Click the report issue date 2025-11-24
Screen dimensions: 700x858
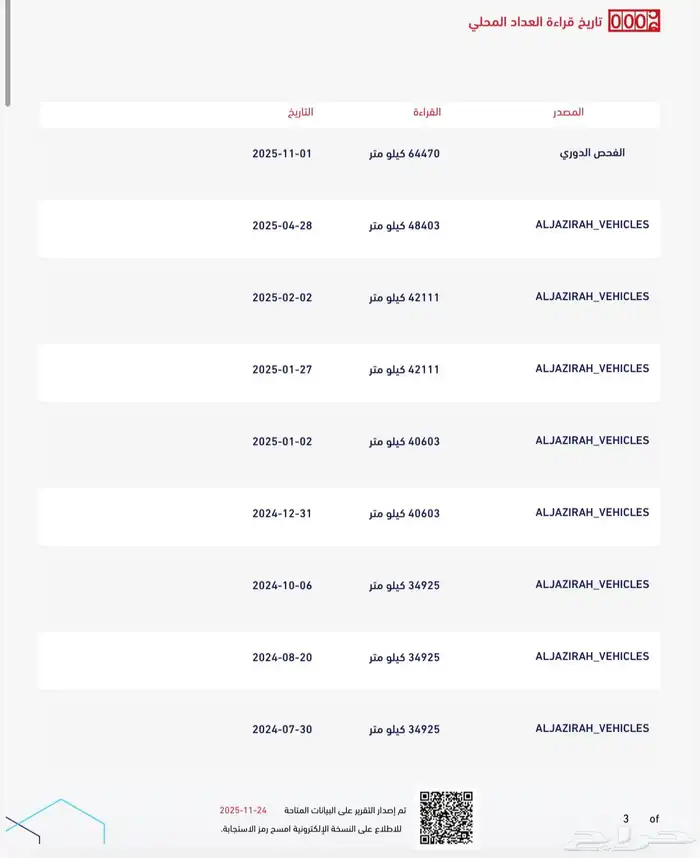[x=246, y=810]
